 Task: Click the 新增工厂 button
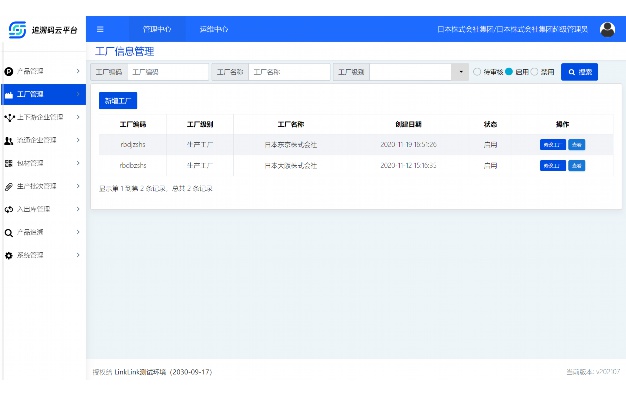click(118, 101)
